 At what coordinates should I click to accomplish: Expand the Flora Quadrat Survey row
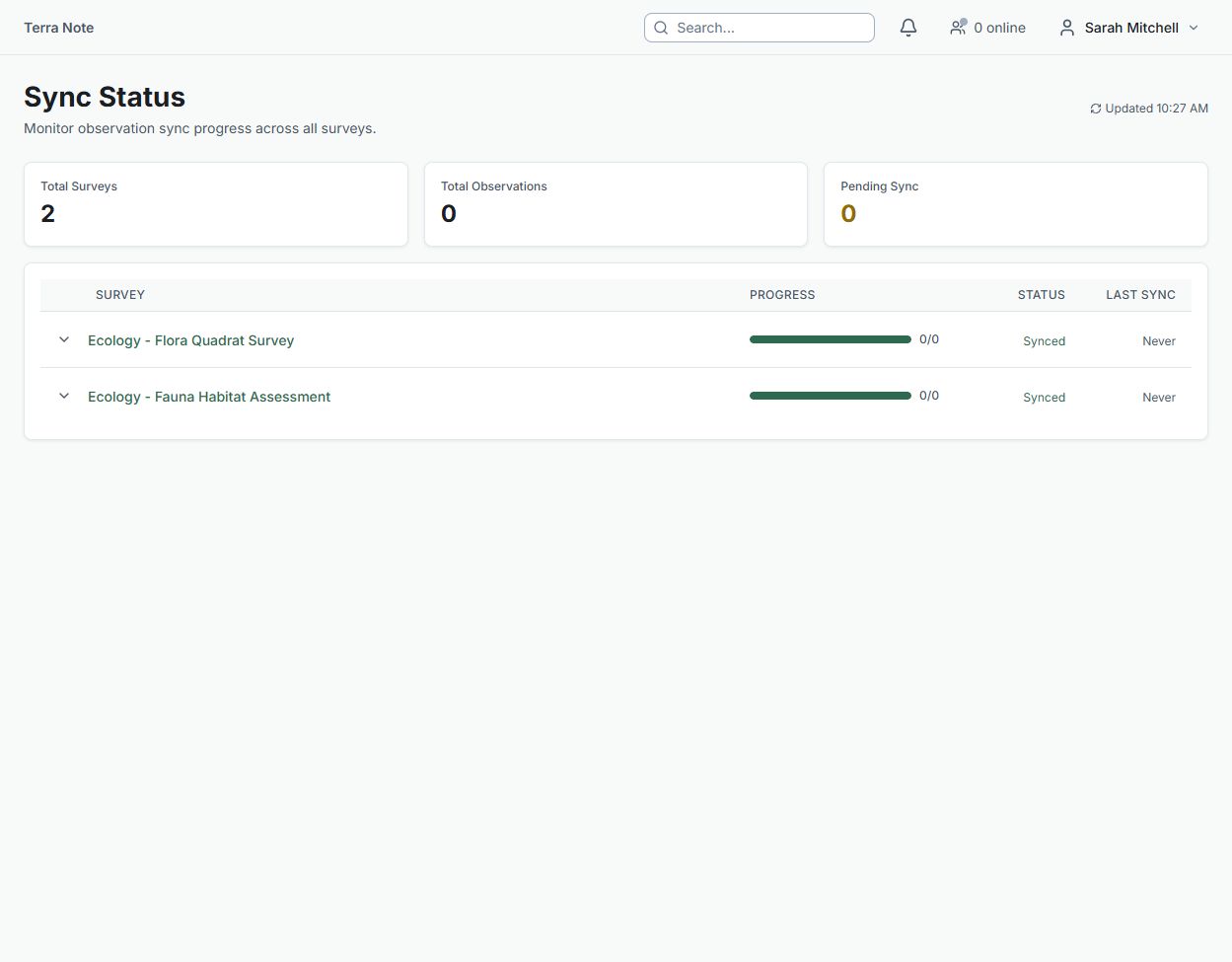click(x=64, y=340)
